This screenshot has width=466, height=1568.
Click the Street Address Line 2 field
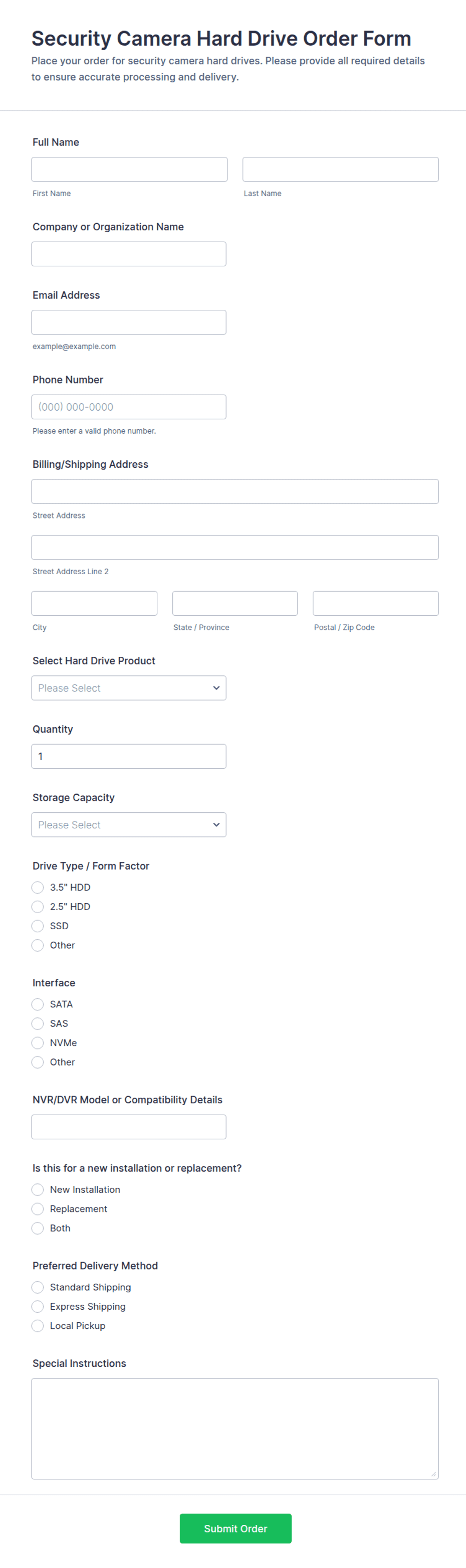pyautogui.click(x=235, y=547)
